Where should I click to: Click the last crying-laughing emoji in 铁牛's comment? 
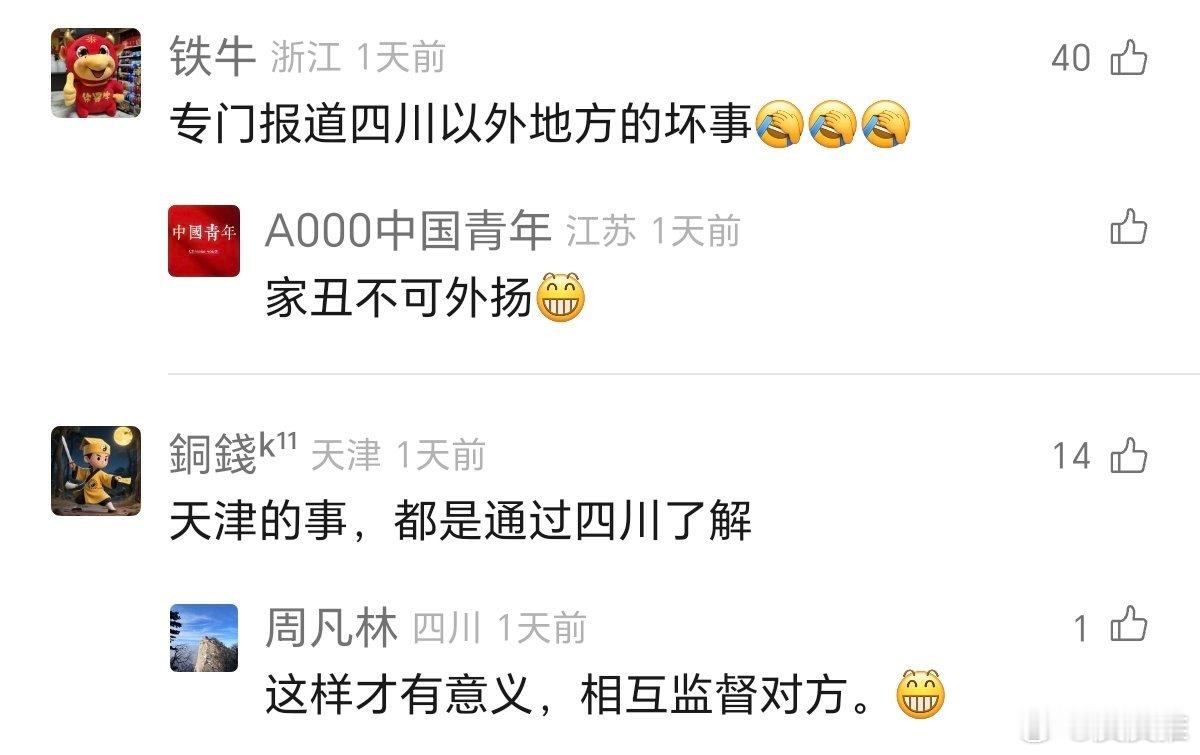tap(885, 127)
